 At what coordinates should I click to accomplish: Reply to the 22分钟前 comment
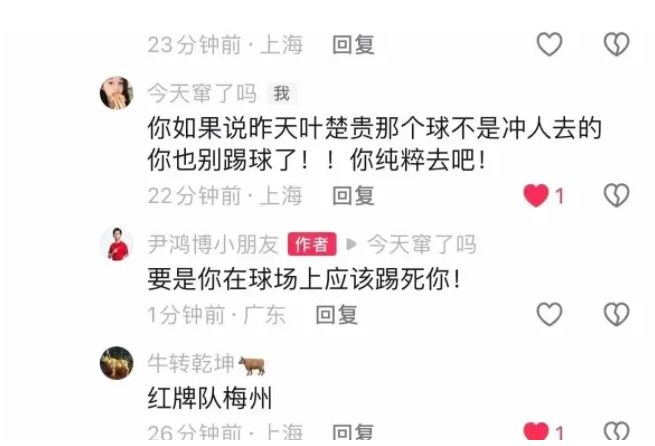(353, 195)
